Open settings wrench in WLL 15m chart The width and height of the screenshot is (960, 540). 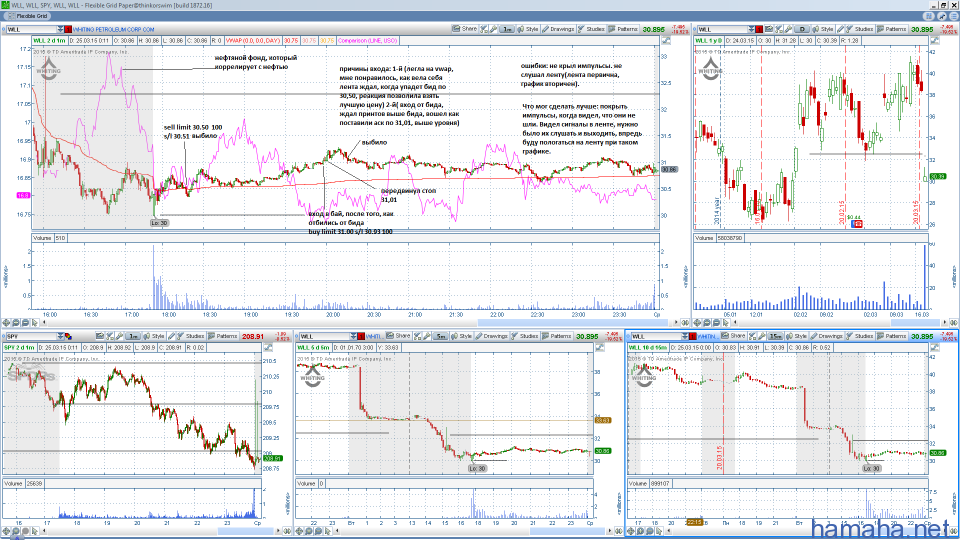point(762,336)
